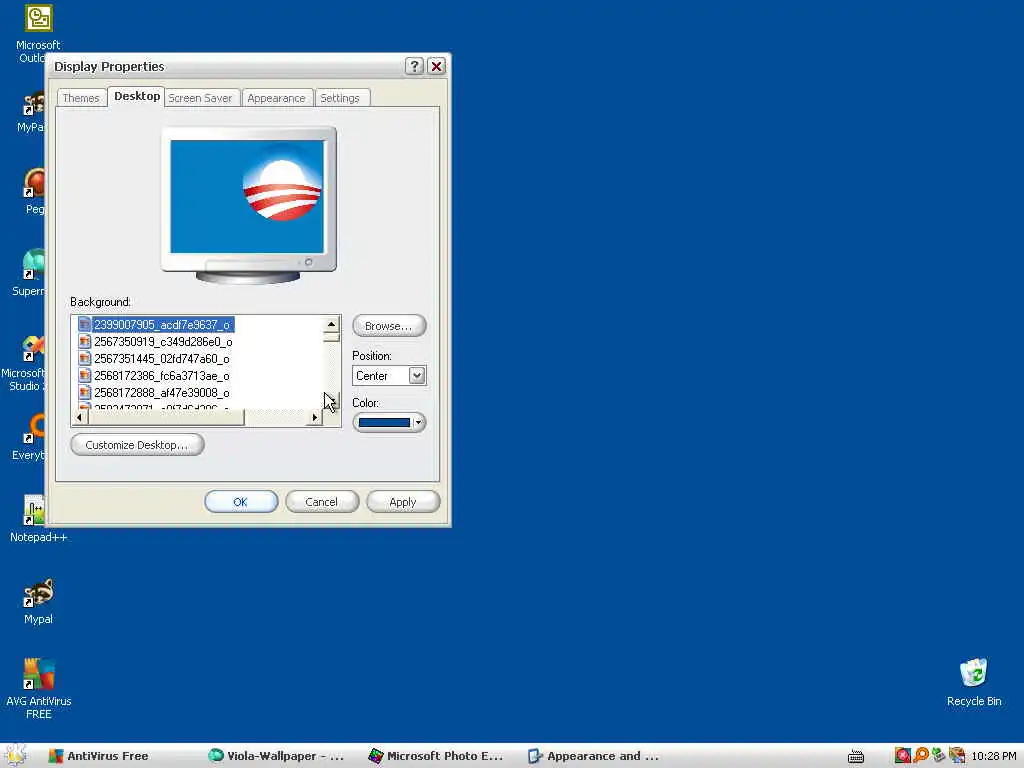The image size is (1024, 768).
Task: Switch to Appearance and Themes taskbar window
Action: coord(594,756)
